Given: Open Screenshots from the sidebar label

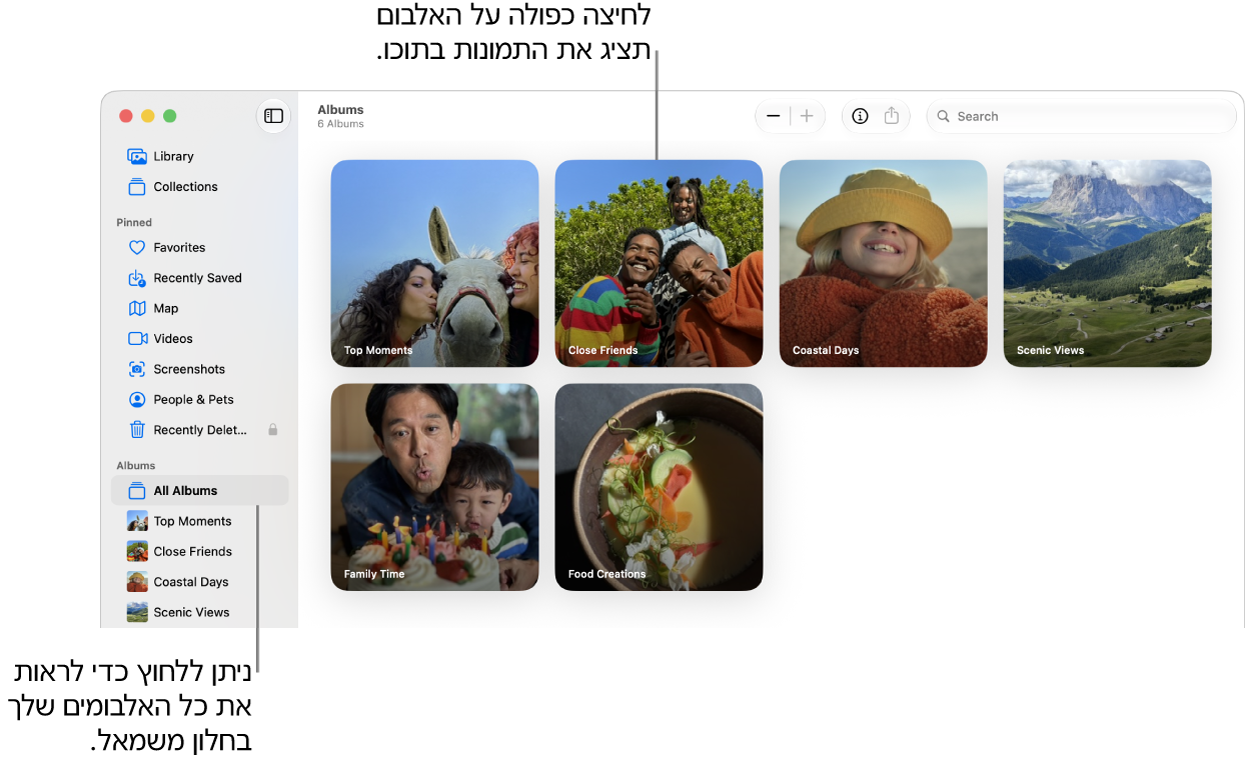Looking at the screenshot, I should (189, 369).
